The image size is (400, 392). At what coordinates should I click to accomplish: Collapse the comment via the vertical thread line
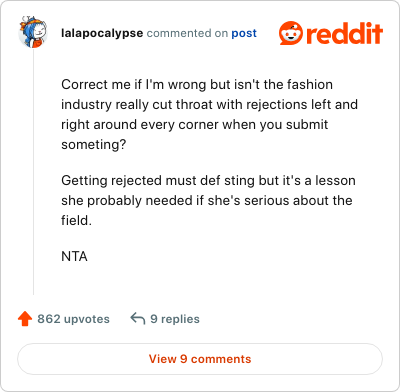point(33,172)
